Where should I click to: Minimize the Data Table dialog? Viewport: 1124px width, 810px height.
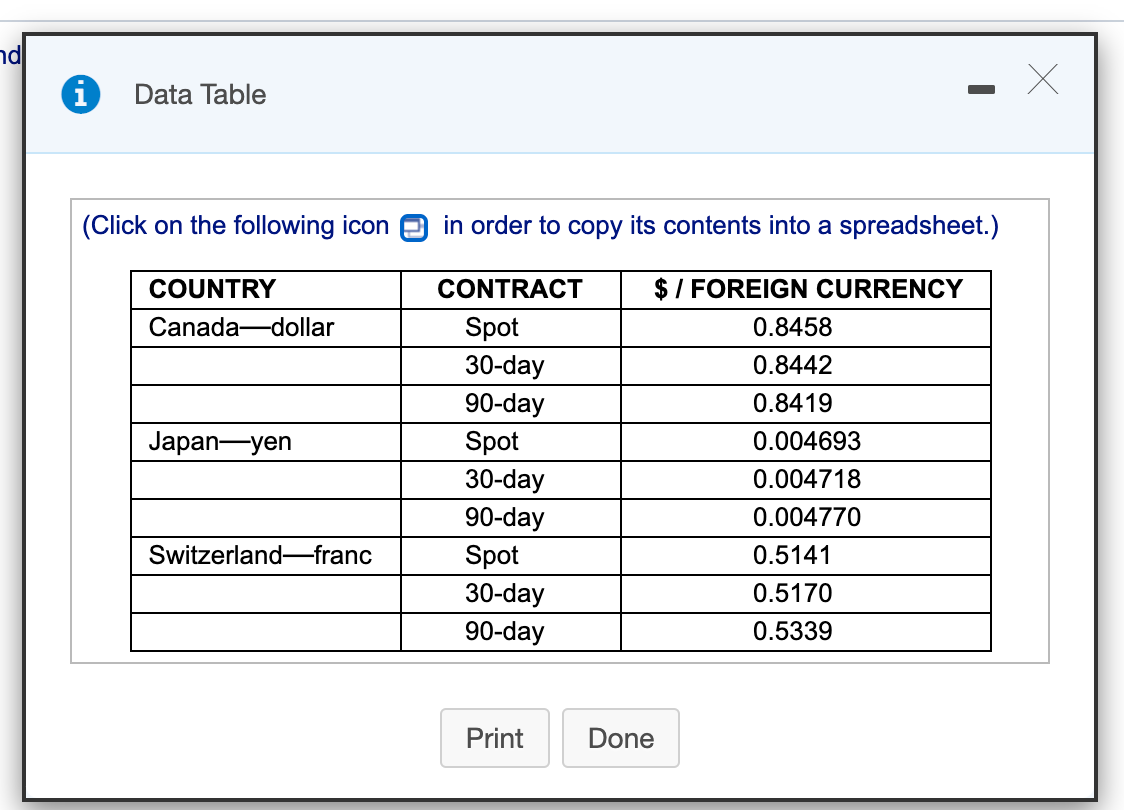981,90
